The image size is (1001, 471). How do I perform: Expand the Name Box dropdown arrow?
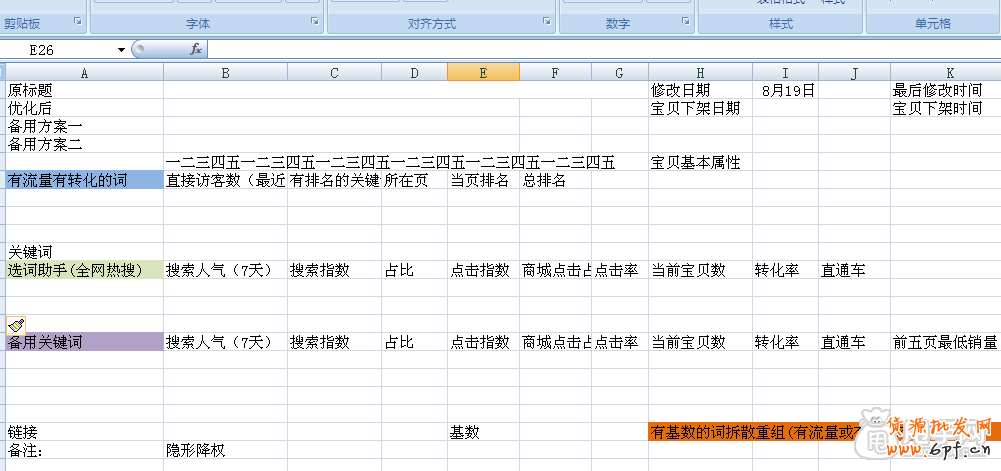121,49
